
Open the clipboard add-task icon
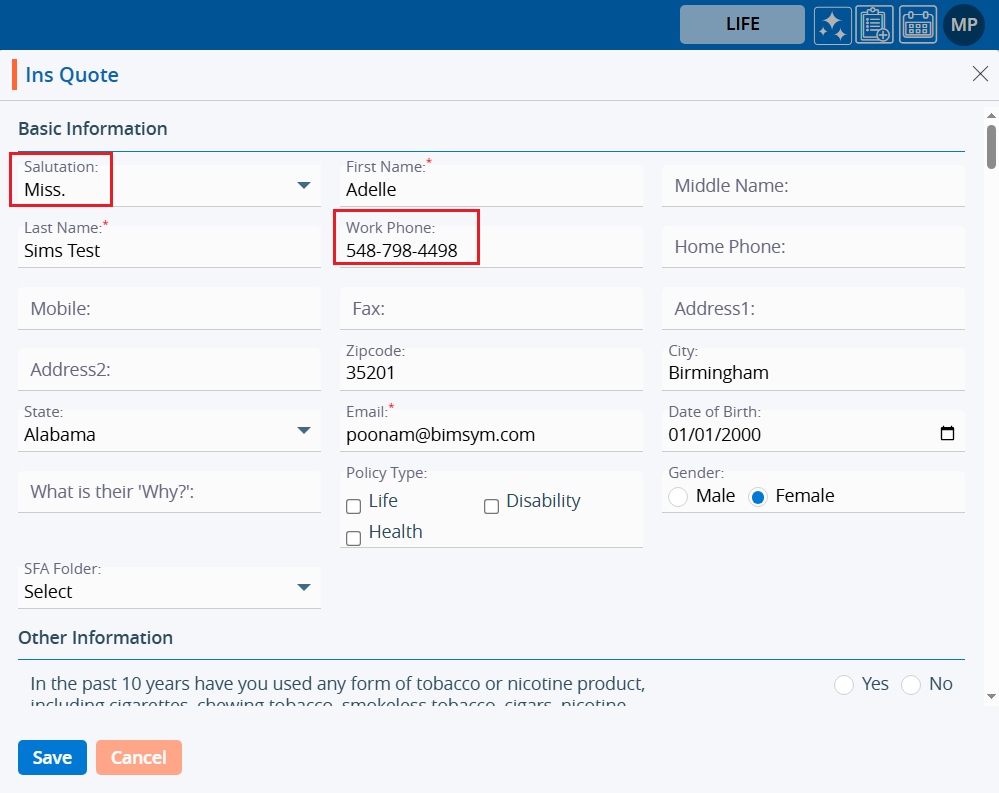point(875,25)
